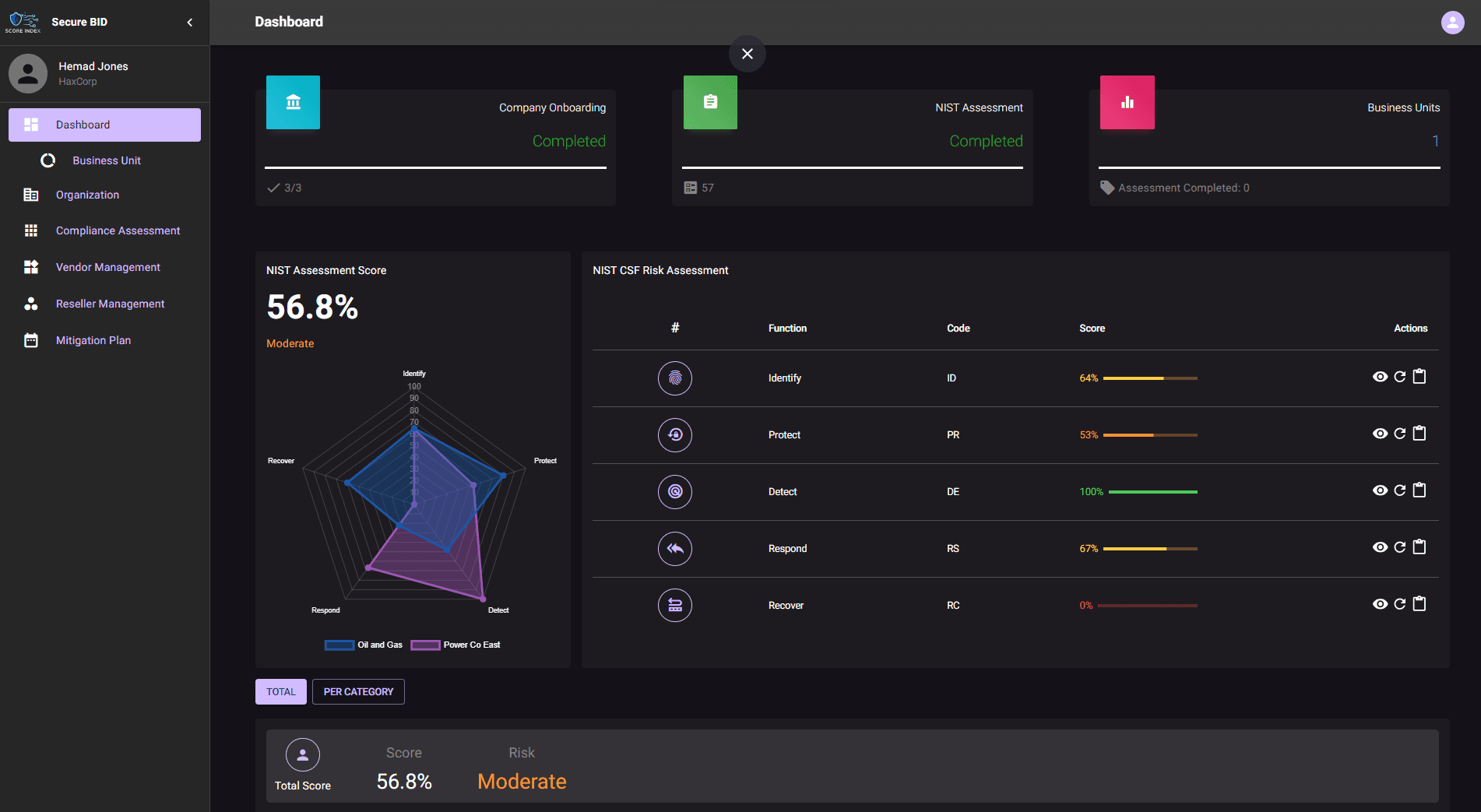Open the clipboard action for Recover
The width and height of the screenshot is (1481, 812).
tap(1419, 604)
